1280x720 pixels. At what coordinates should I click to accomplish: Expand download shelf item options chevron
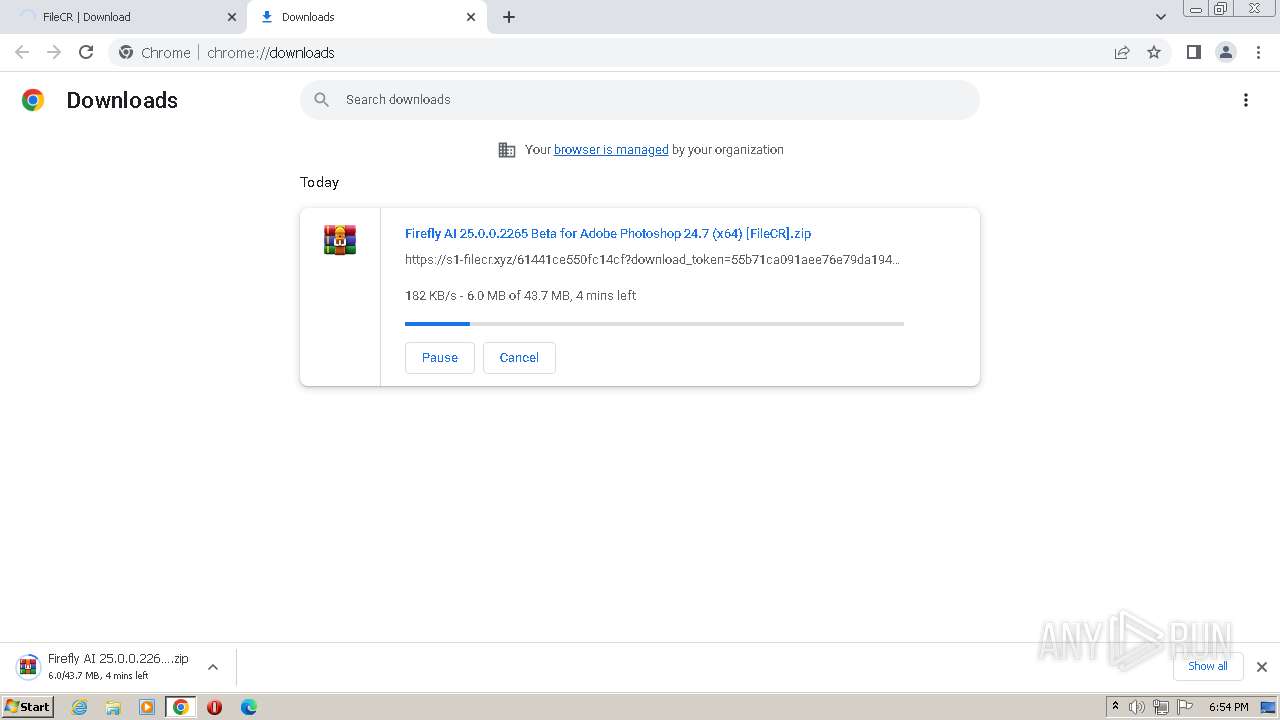pyautogui.click(x=213, y=667)
